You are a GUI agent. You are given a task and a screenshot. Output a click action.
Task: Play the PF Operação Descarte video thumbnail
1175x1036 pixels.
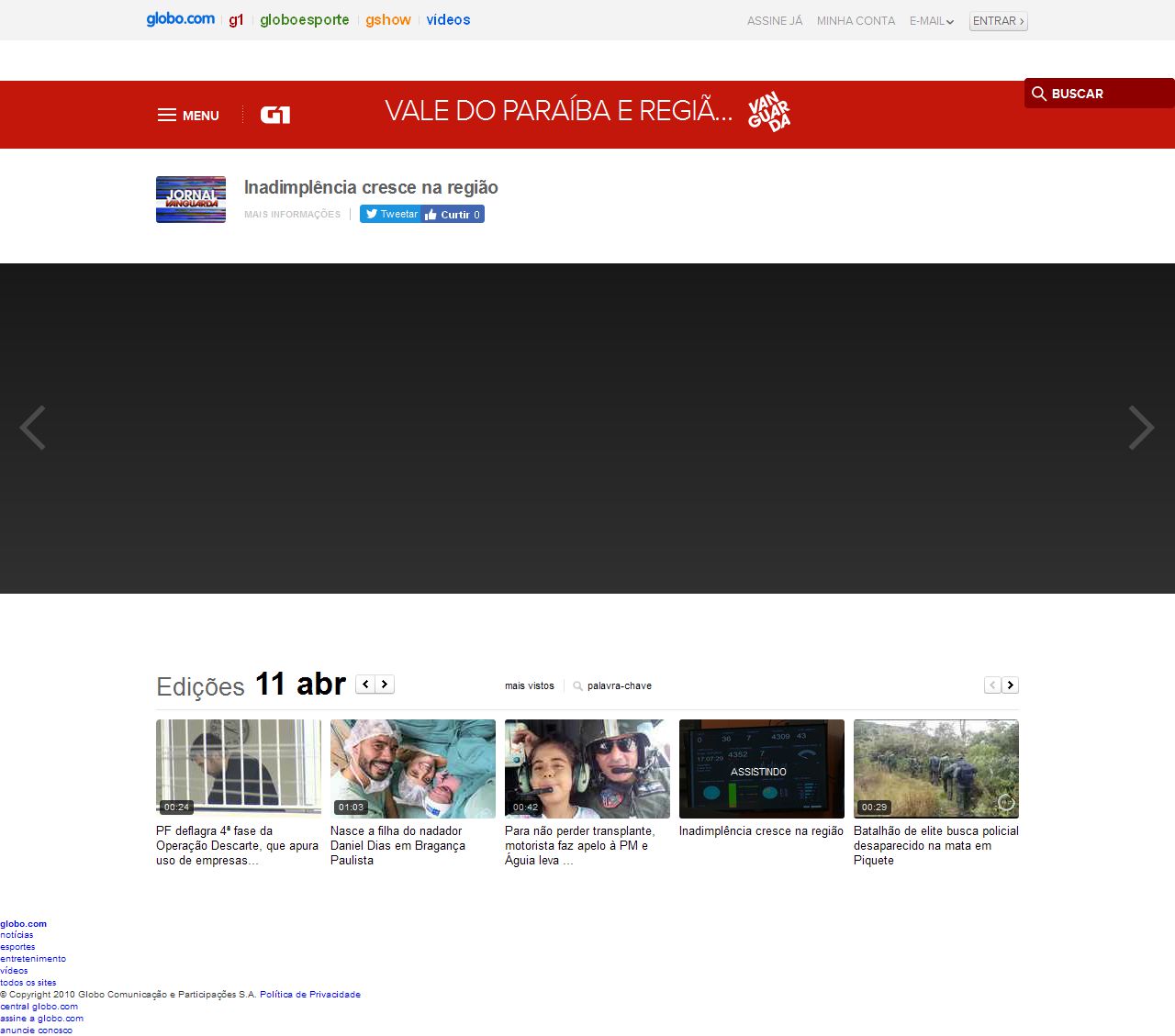239,768
